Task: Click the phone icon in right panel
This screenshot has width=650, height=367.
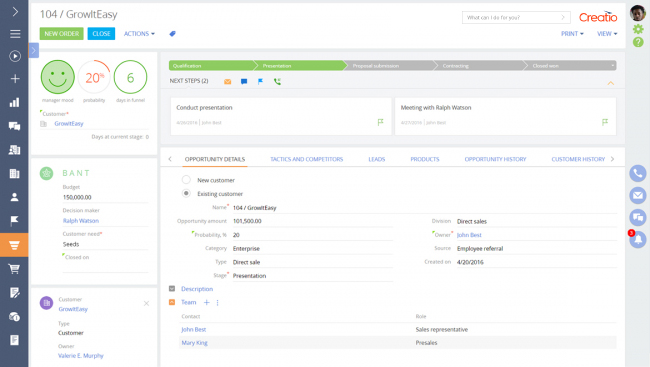Action: [x=638, y=173]
